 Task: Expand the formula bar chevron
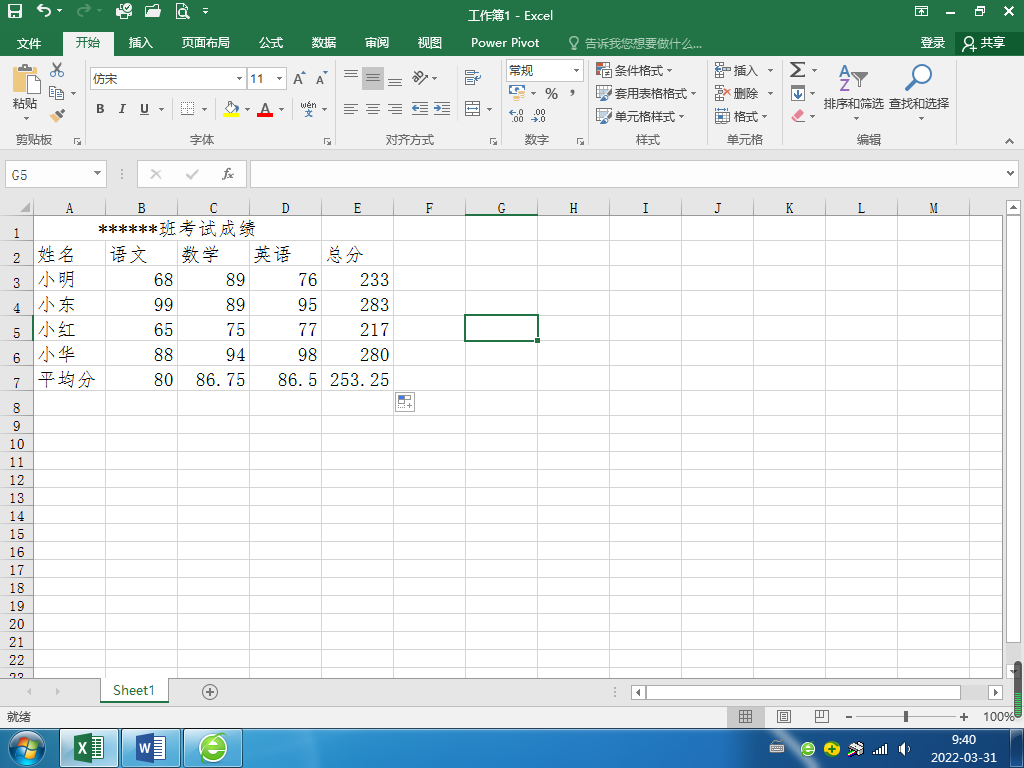pyautogui.click(x=1010, y=174)
